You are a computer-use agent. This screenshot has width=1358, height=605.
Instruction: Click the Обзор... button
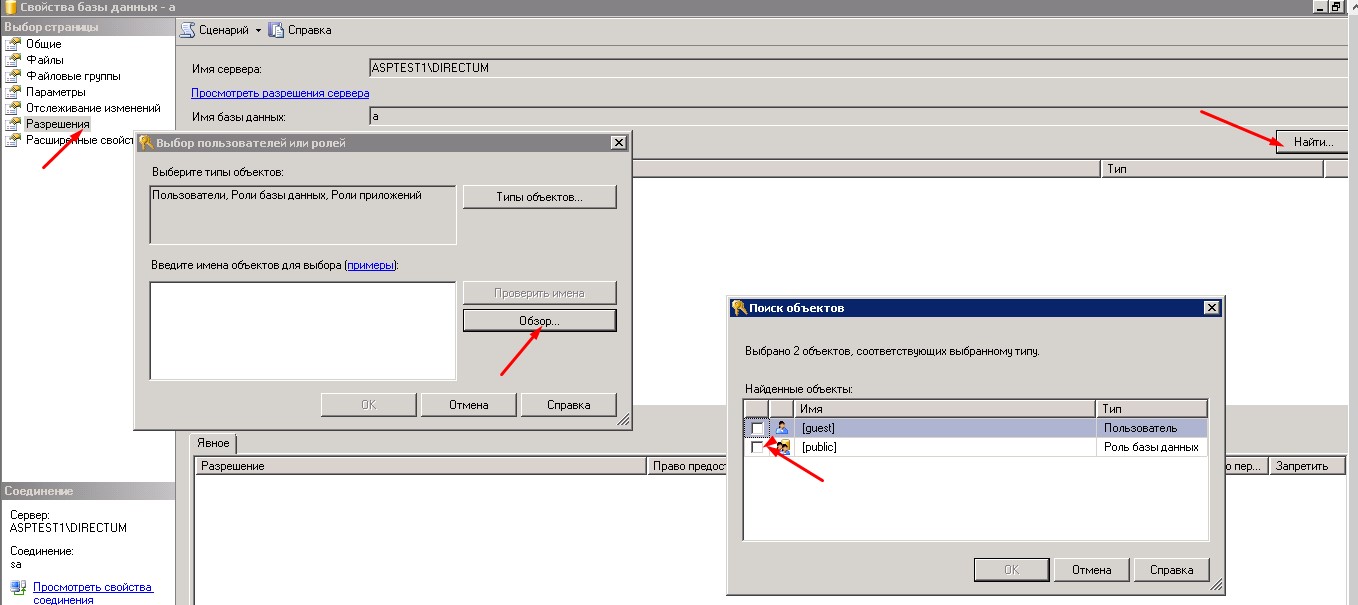540,321
